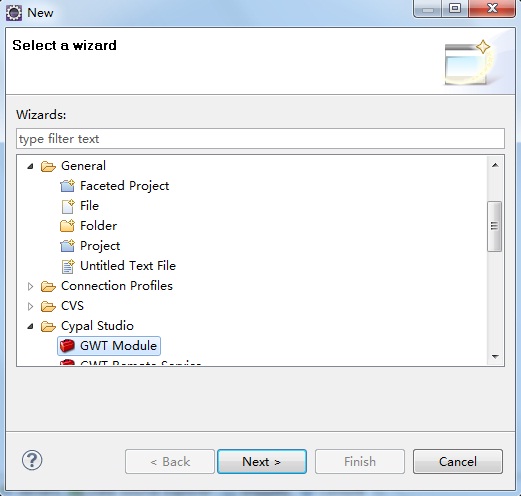Select the Project wizard icon
The image size is (521, 496).
tap(67, 246)
